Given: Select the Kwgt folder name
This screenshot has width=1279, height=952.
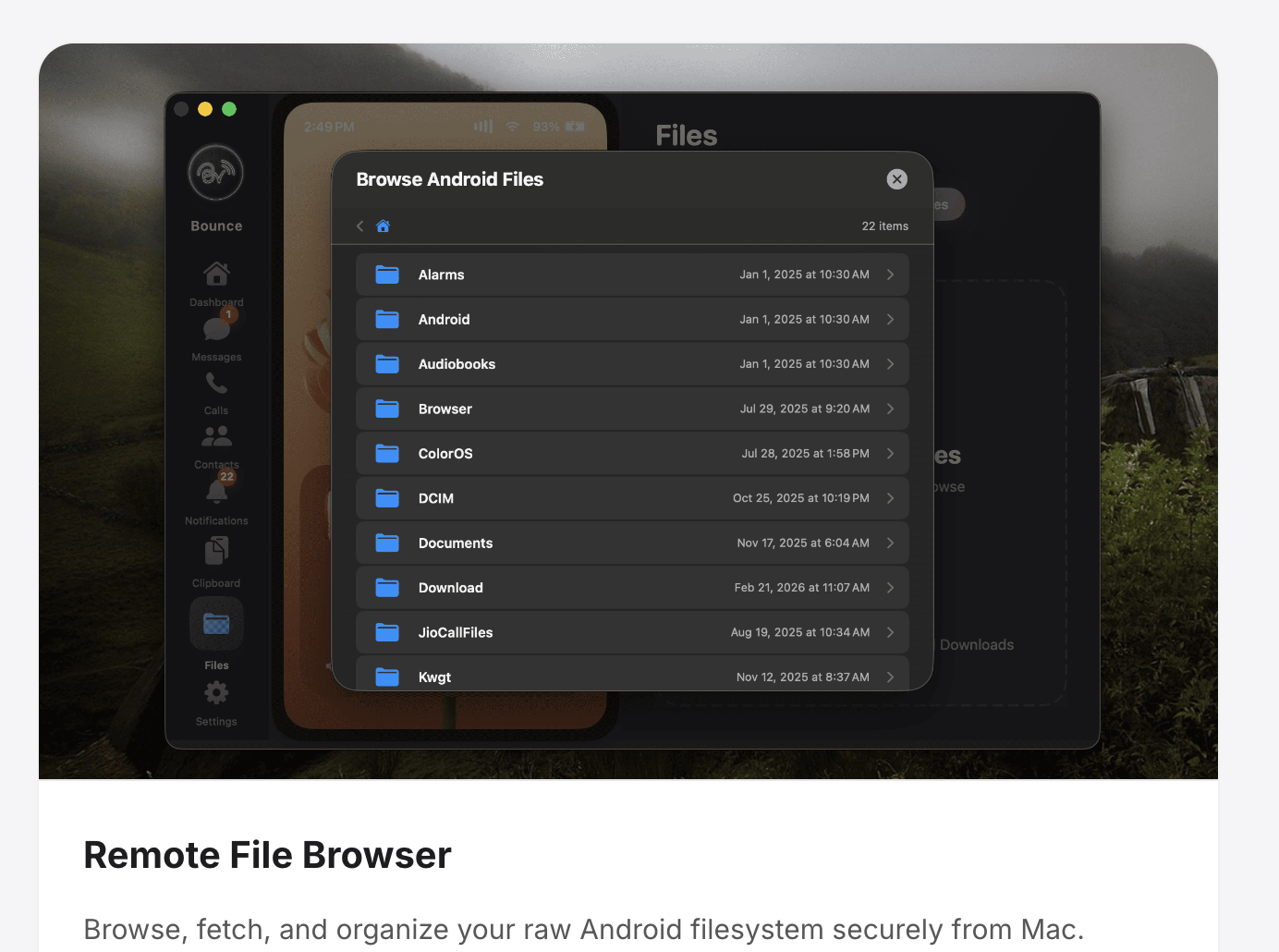Looking at the screenshot, I should [434, 677].
